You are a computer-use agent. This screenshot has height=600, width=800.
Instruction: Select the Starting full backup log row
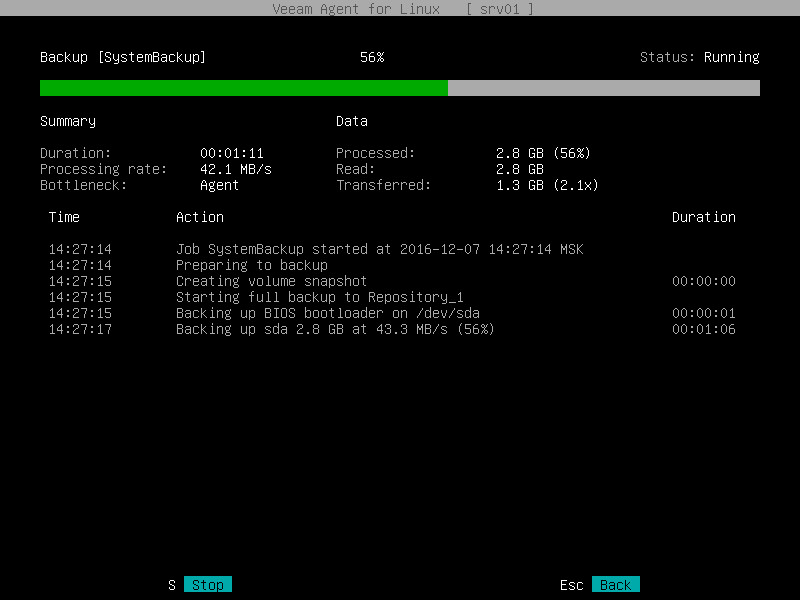coord(300,297)
